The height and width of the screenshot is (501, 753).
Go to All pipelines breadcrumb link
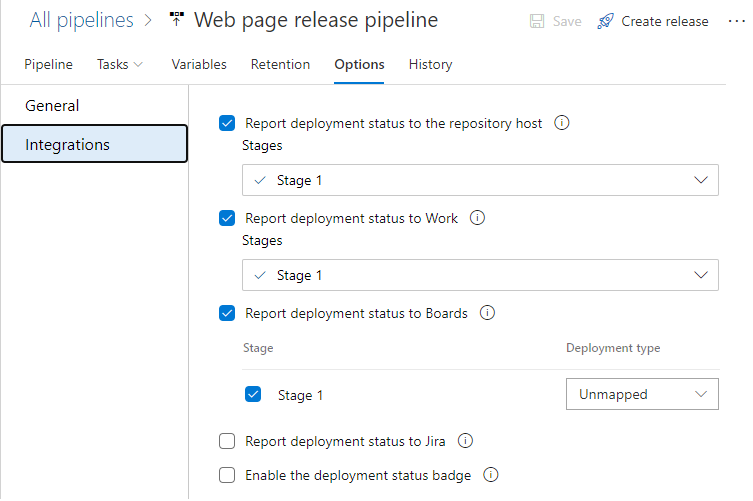[x=82, y=20]
